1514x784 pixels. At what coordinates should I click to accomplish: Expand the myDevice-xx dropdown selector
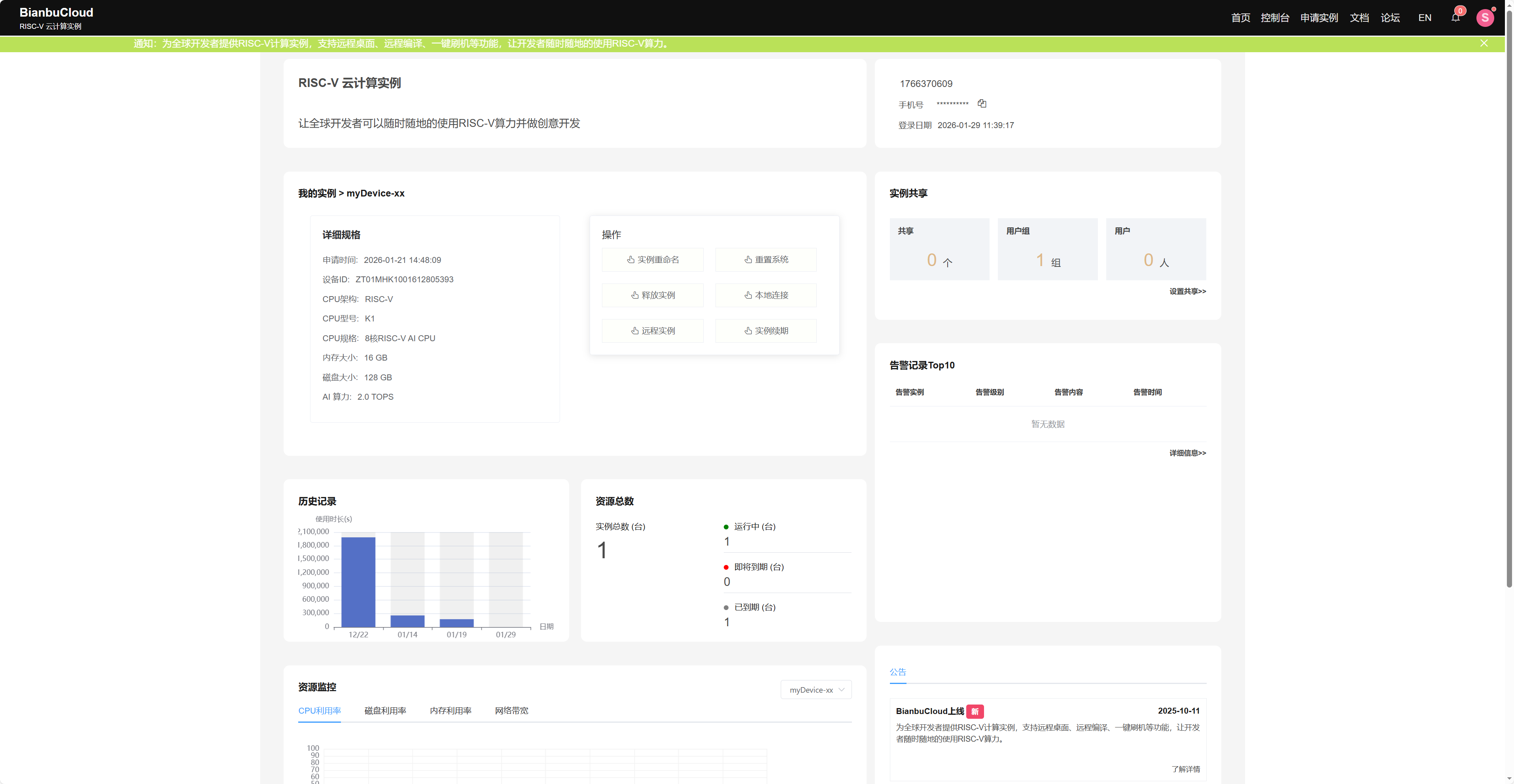[816, 690]
